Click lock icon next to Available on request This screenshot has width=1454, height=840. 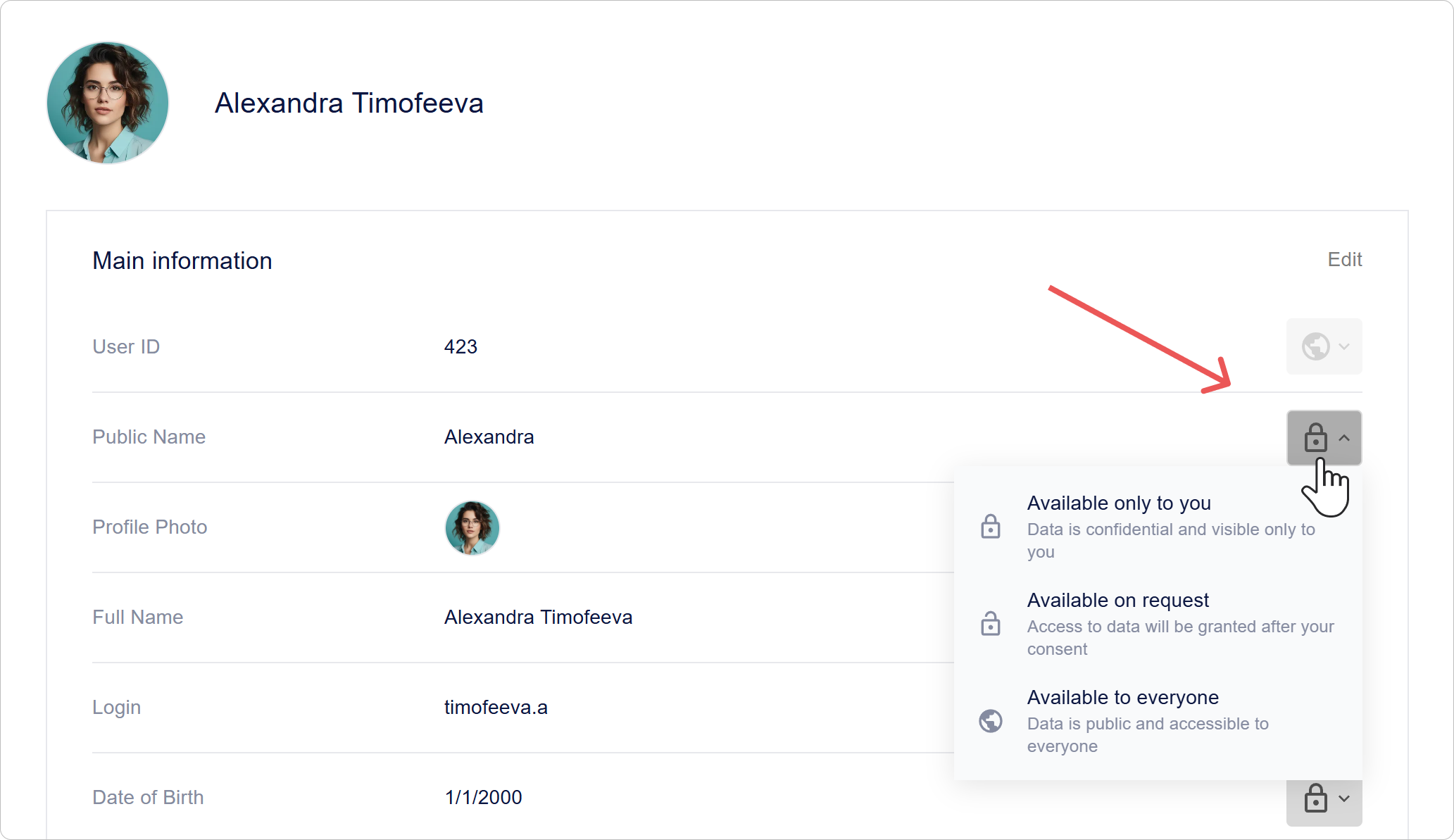point(991,623)
